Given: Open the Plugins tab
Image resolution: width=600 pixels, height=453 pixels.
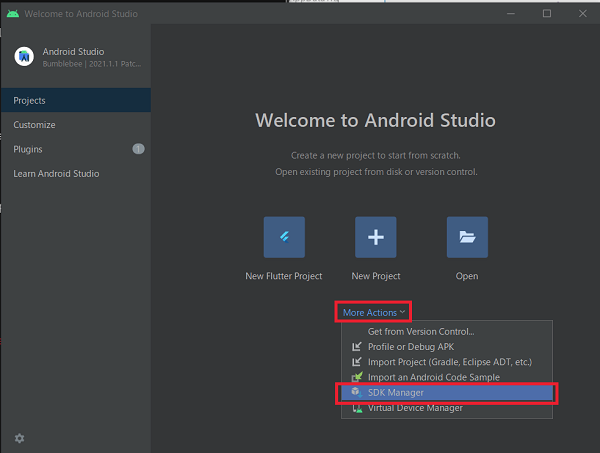Looking at the screenshot, I should (76, 149).
